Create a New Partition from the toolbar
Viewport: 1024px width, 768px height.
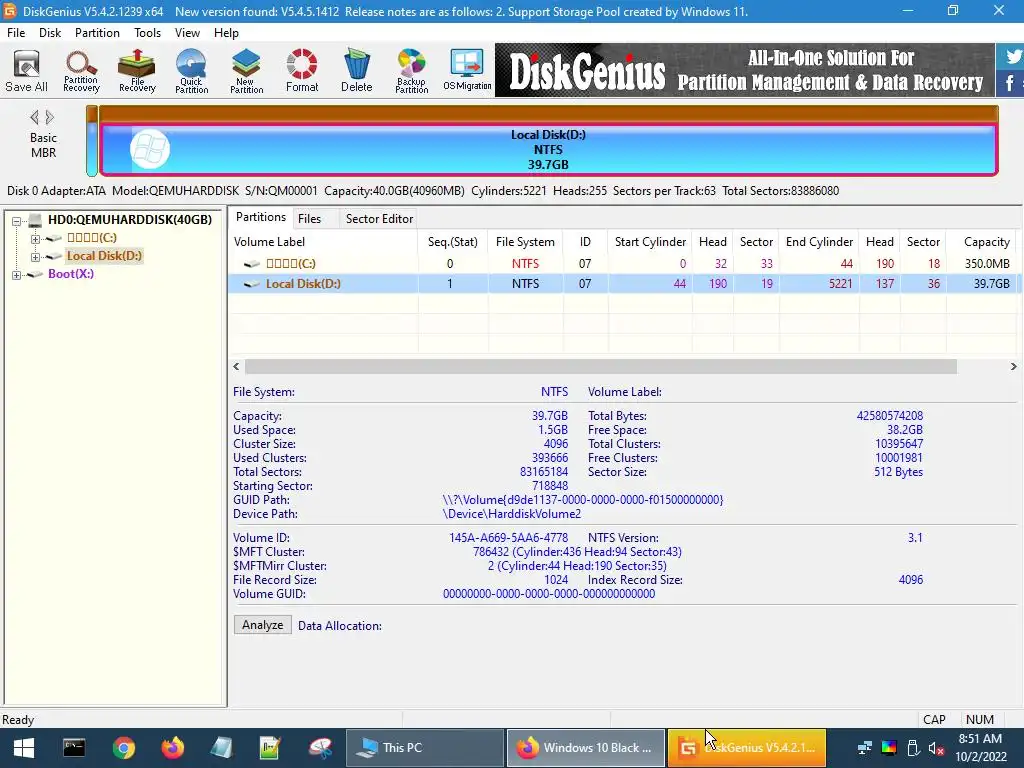246,71
